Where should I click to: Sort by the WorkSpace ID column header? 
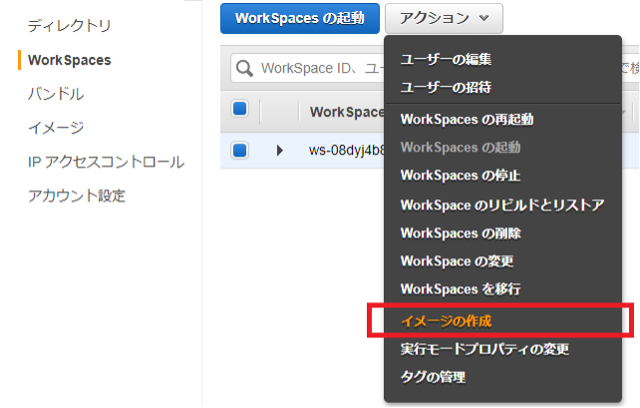[x=347, y=112]
